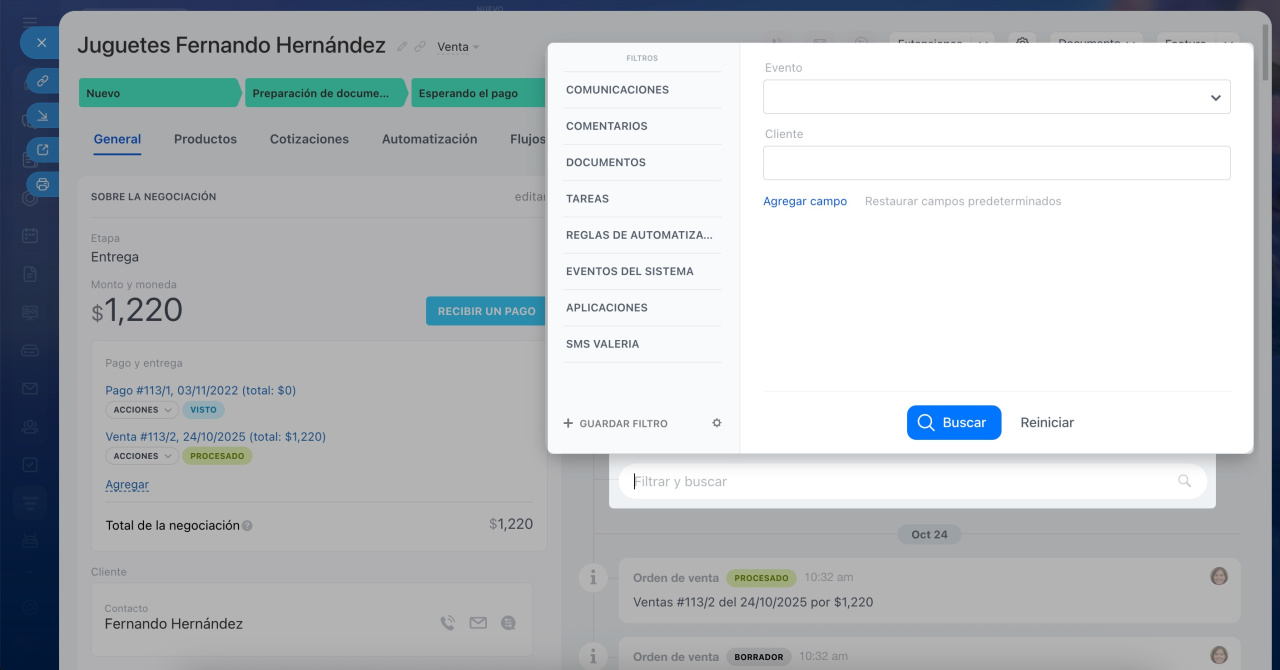Select the Esperando el pago stage
The height and width of the screenshot is (670, 1280).
click(x=468, y=93)
